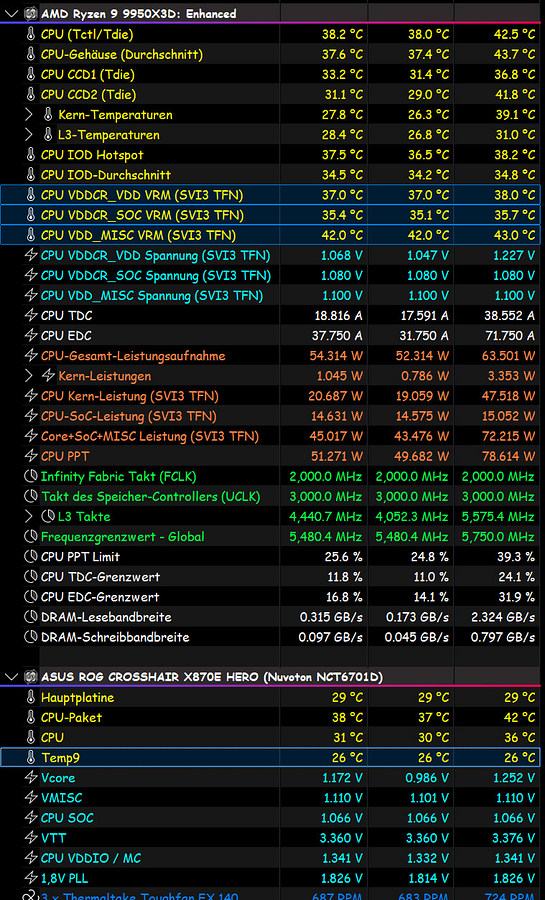Select the CPU VDD_MISC Spannung row

(272, 296)
